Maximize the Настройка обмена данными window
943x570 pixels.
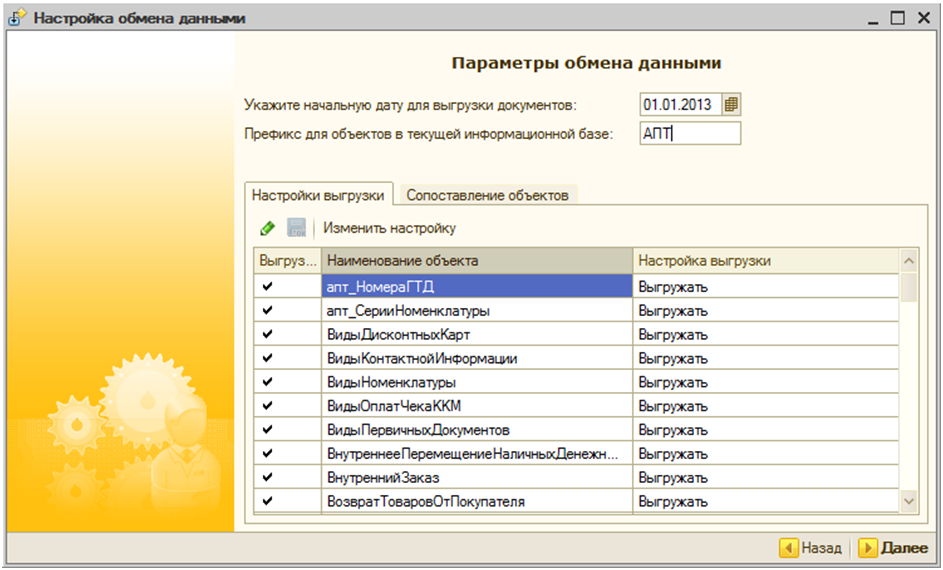pos(897,18)
